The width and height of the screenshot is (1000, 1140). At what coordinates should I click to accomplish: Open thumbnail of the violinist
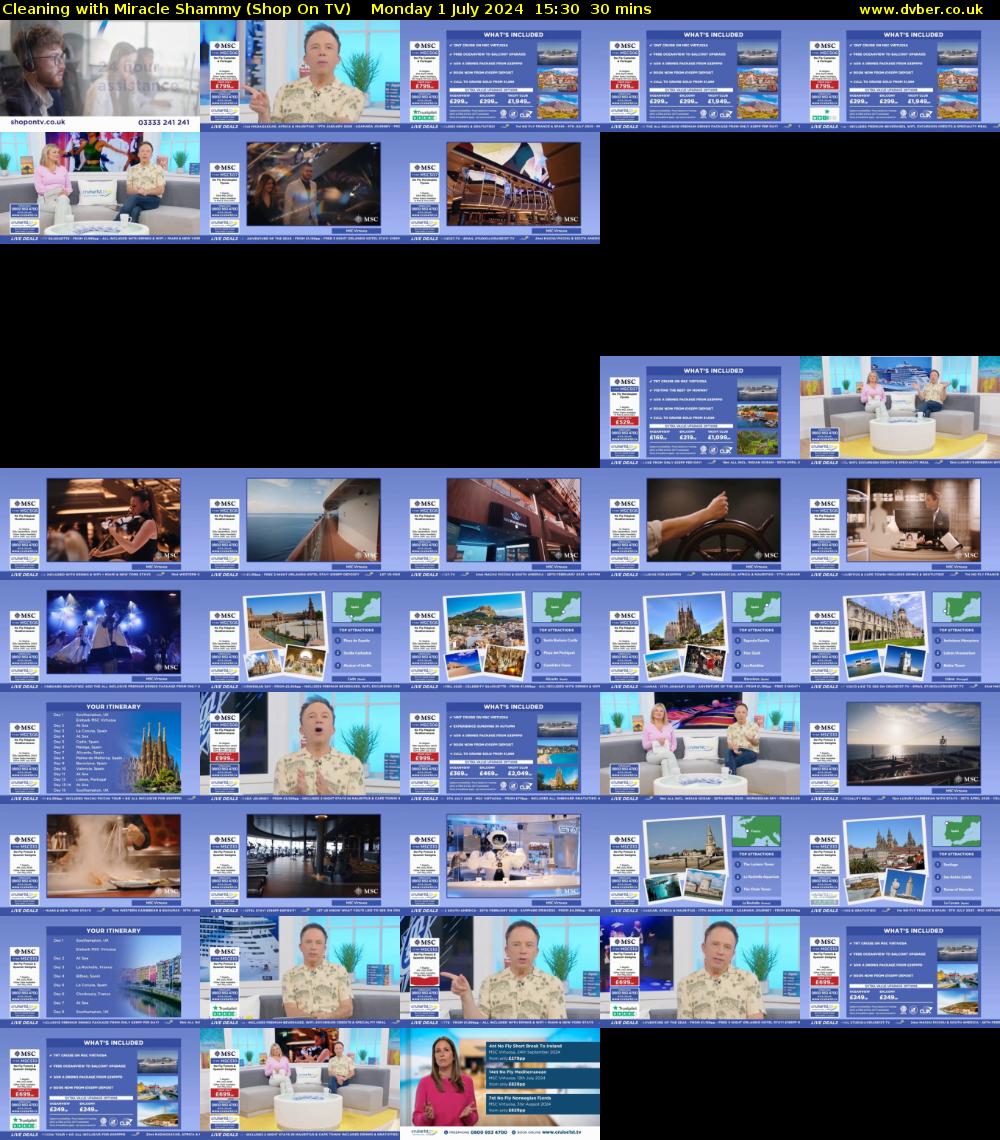100,523
